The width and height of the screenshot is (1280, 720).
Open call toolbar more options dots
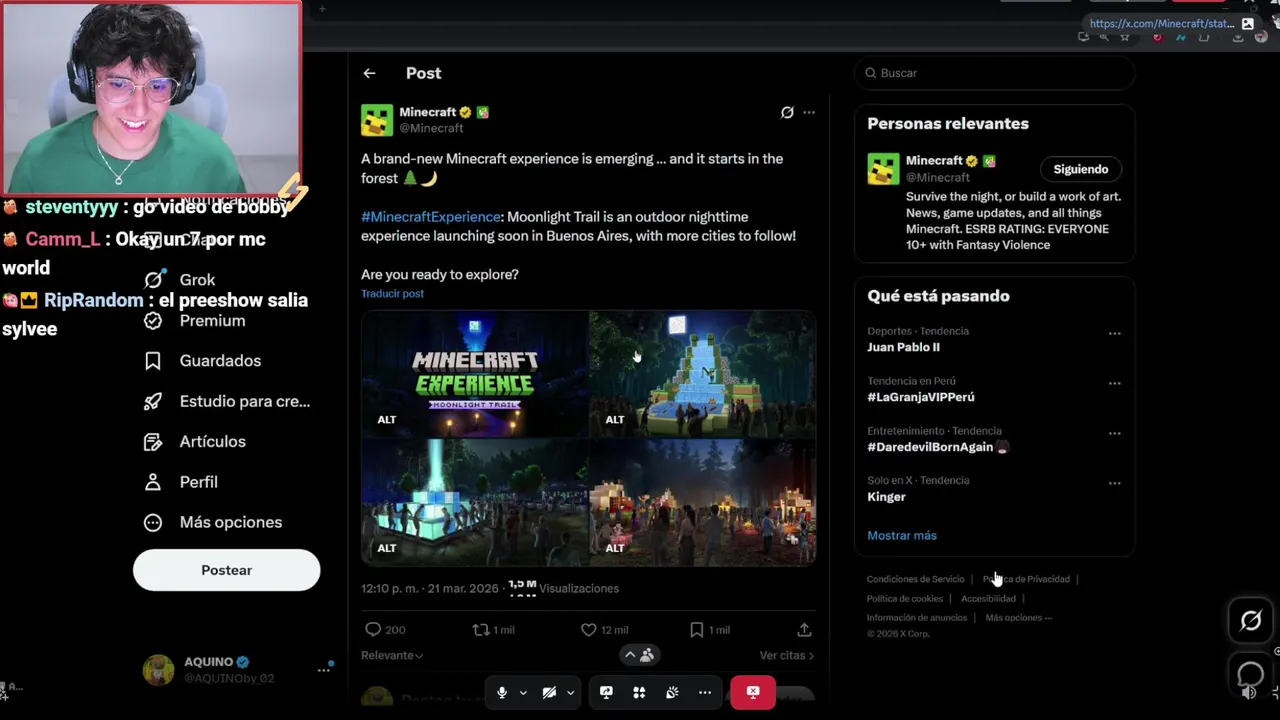click(x=705, y=693)
